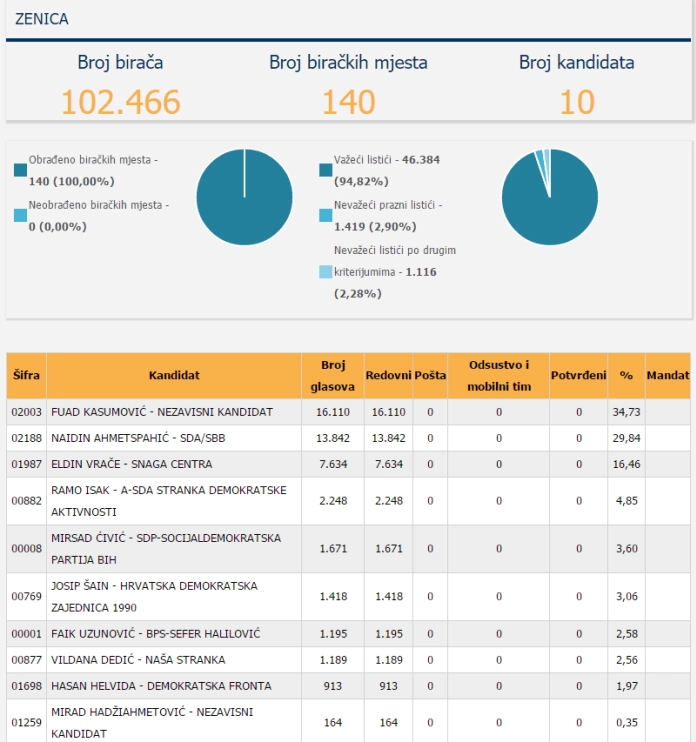696x742 pixels.
Task: Click the light blue Neobrađeno biračkih mjesta swatch
Action: 20,215
